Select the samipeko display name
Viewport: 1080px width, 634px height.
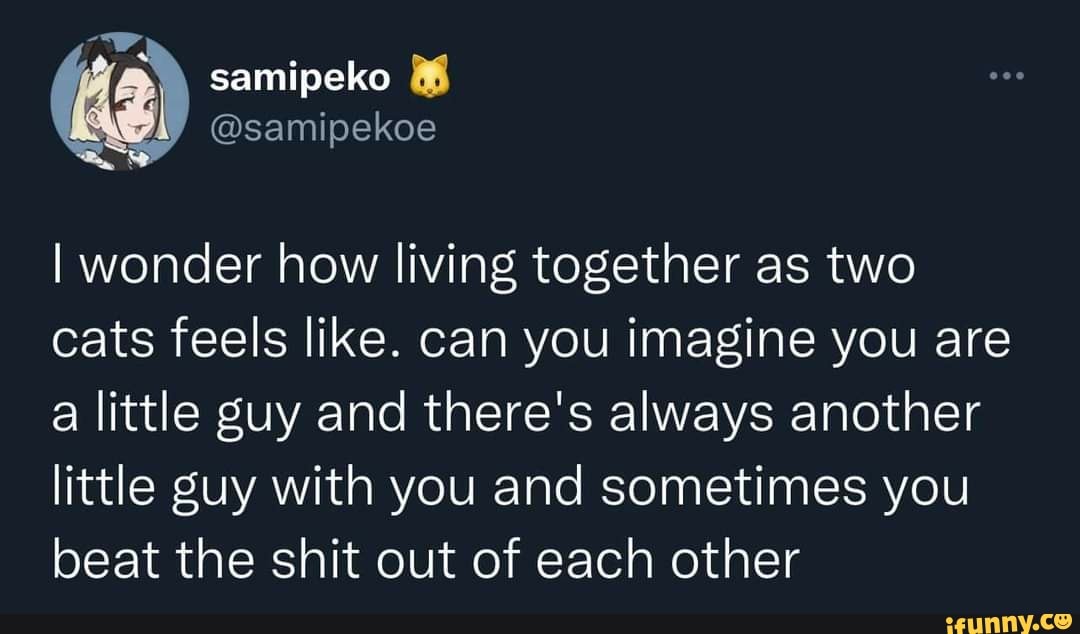pyautogui.click(x=300, y=80)
